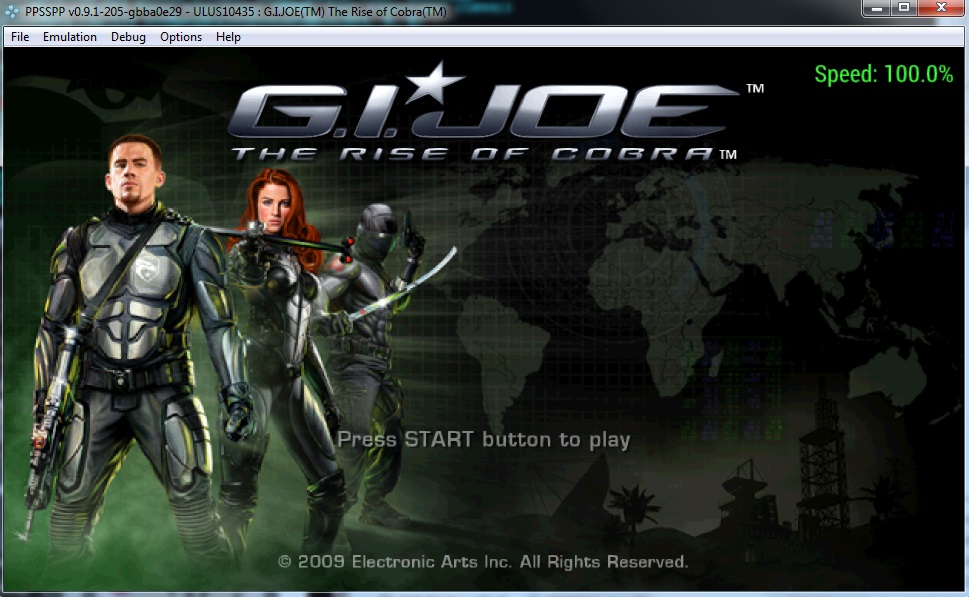Image resolution: width=969 pixels, height=597 pixels.
Task: Click the PPSSPP app icon in title bar
Action: (x=12, y=12)
